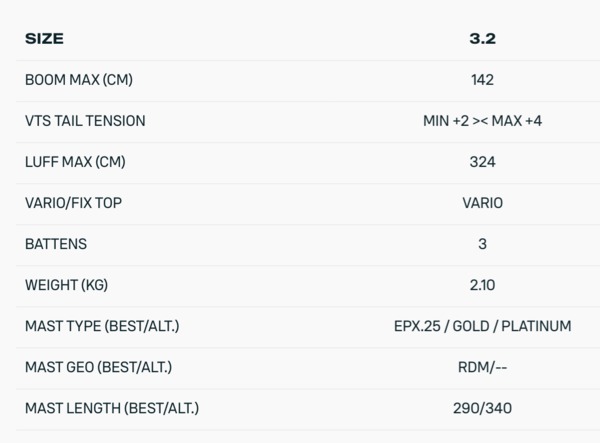
Task: Select the BOOM MAX (CM) row label
Action: [75, 80]
